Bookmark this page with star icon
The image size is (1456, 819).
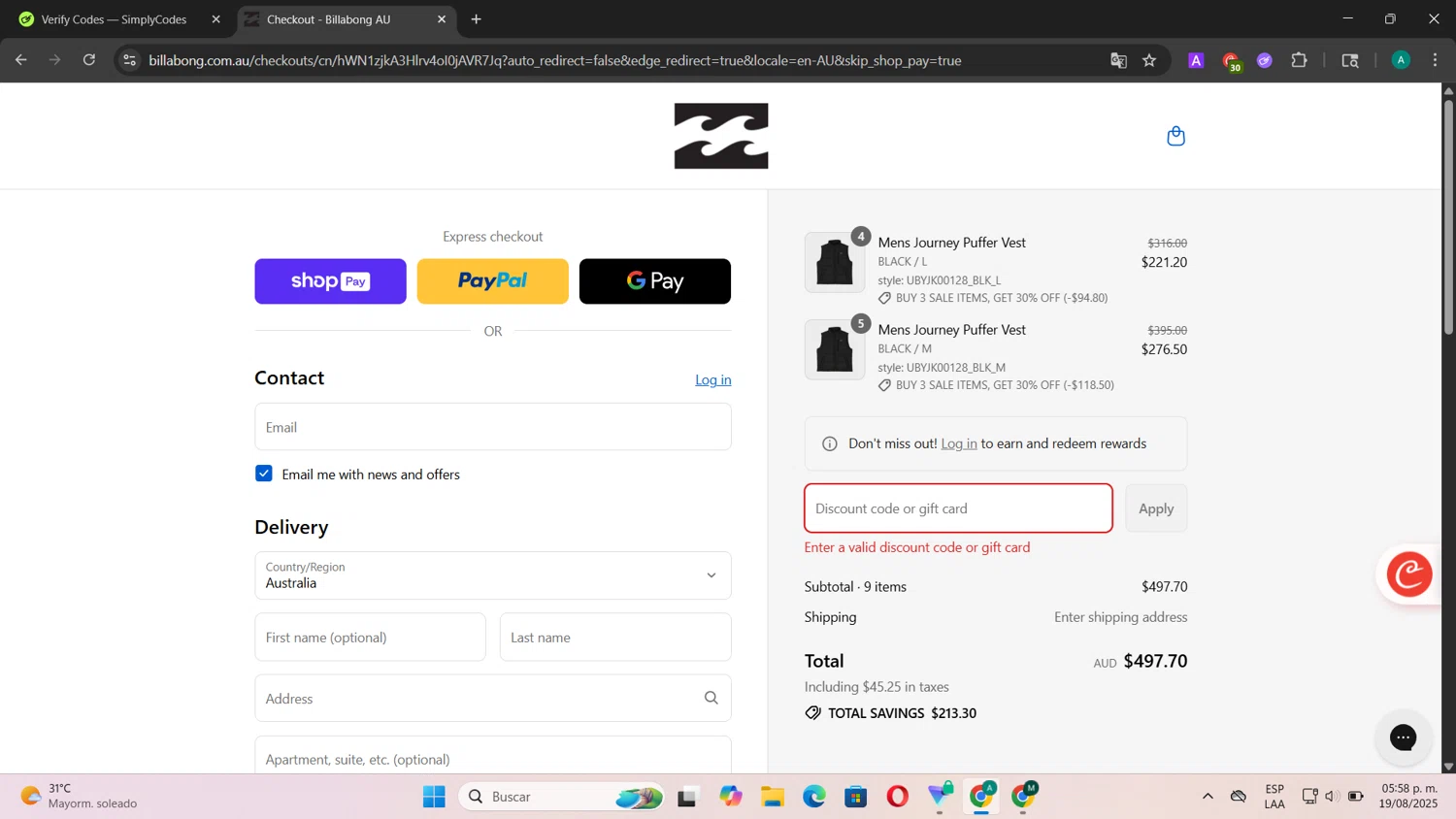tap(1149, 60)
